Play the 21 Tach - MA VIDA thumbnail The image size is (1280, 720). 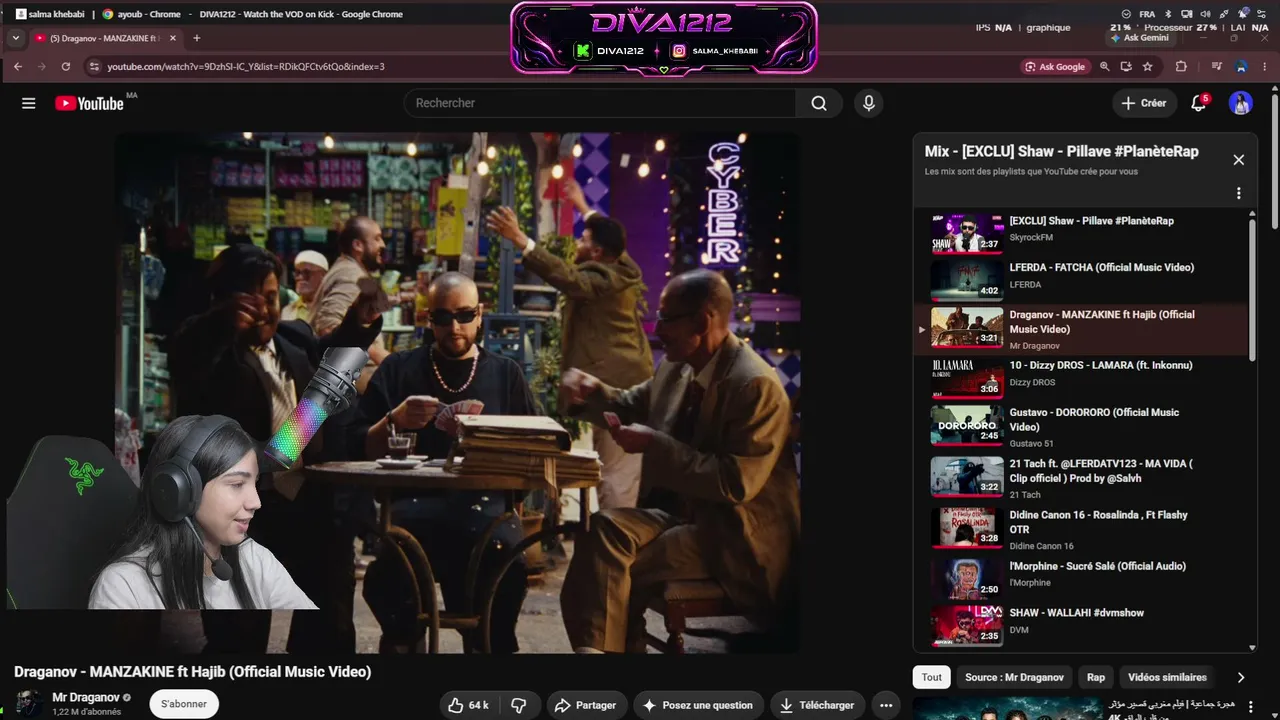[x=967, y=476]
